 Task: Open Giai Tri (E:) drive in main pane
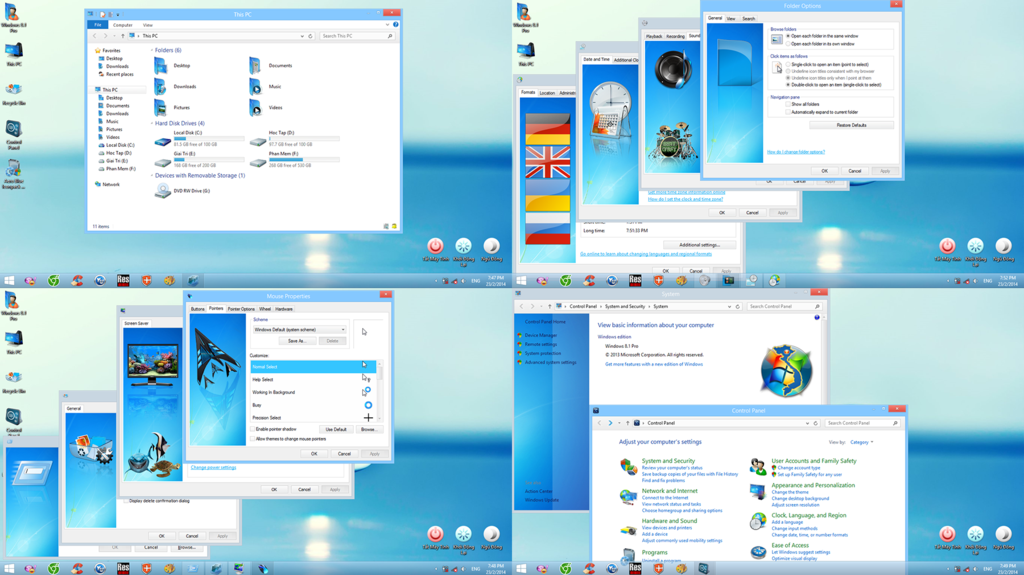coord(163,162)
